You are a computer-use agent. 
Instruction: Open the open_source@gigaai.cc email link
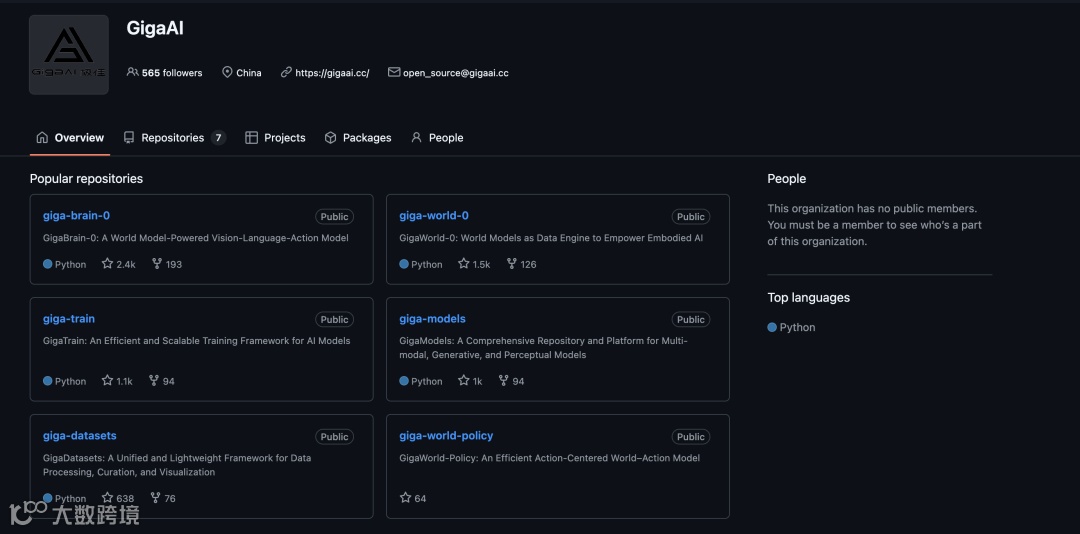pyautogui.click(x=455, y=72)
